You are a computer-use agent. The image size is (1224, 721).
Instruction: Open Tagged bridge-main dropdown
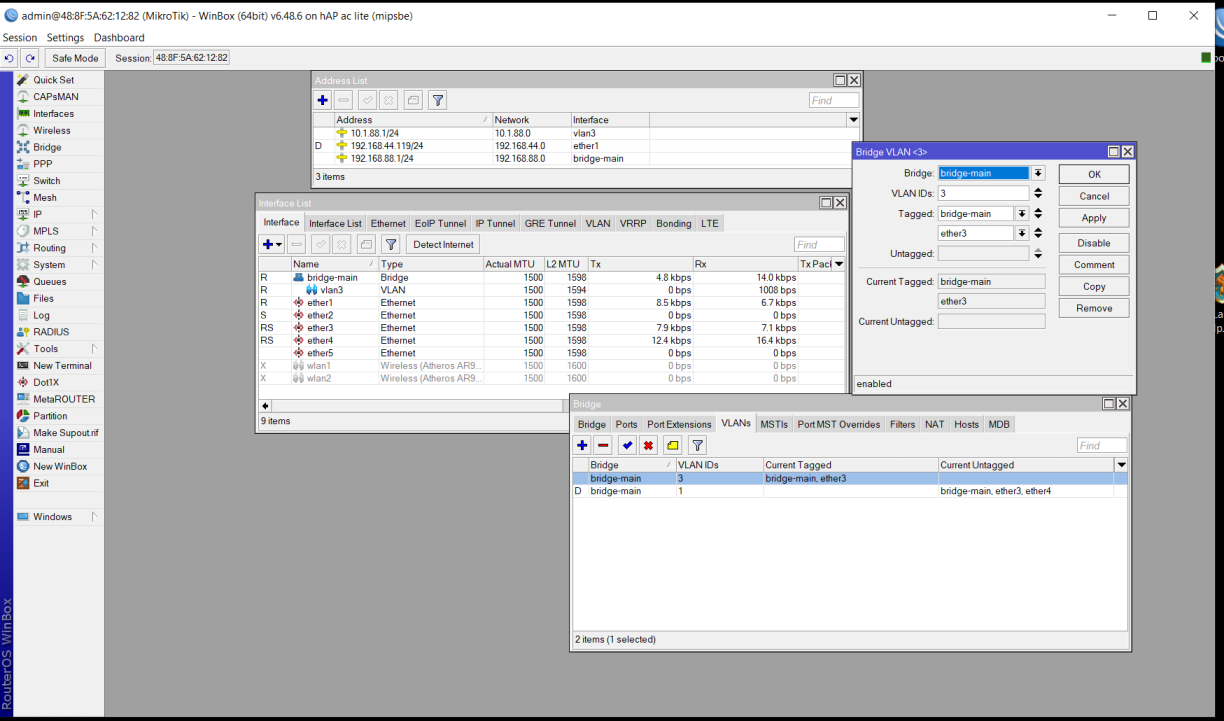[x=1021, y=213]
